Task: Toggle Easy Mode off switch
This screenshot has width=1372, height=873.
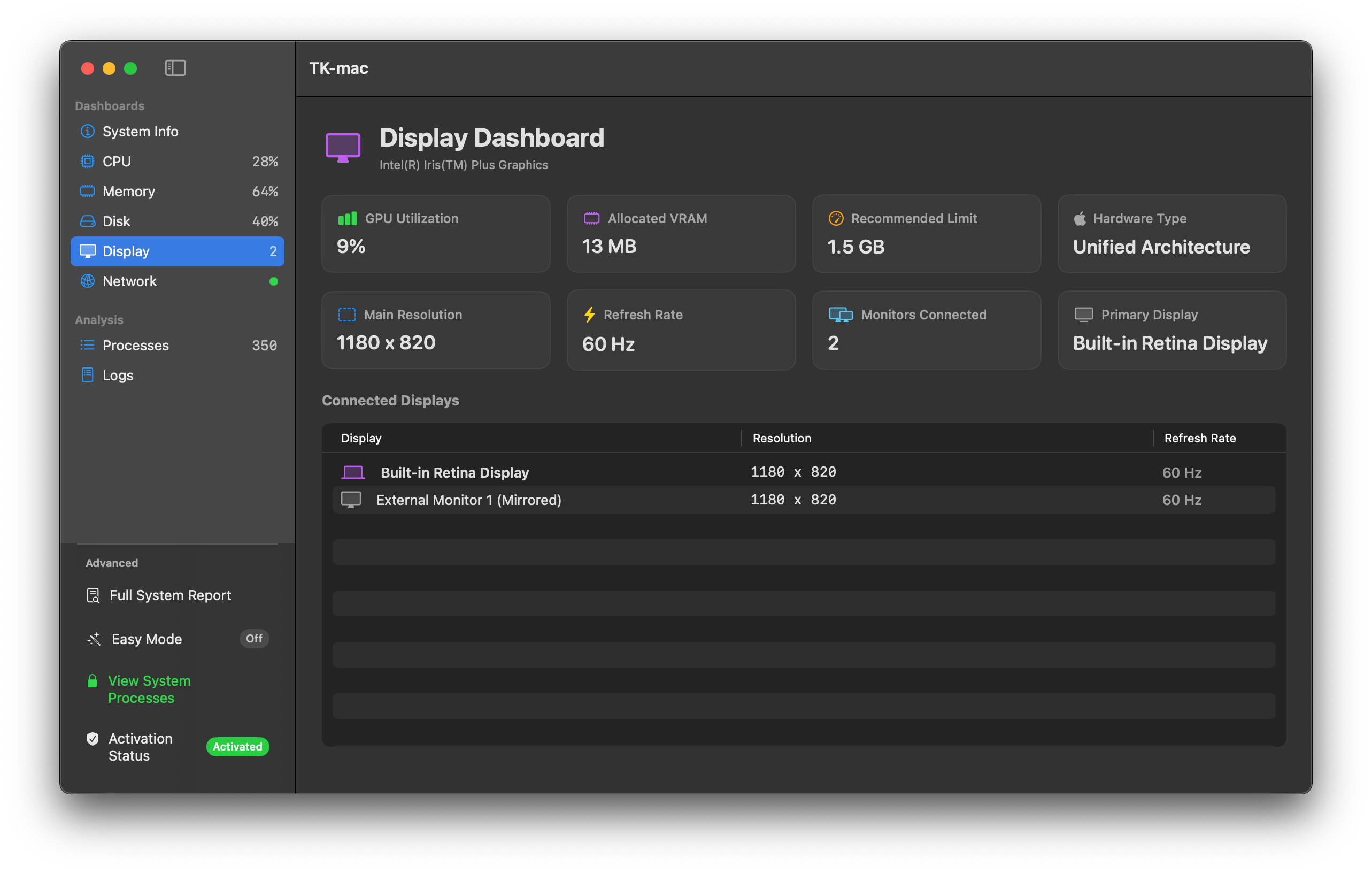Action: point(253,639)
